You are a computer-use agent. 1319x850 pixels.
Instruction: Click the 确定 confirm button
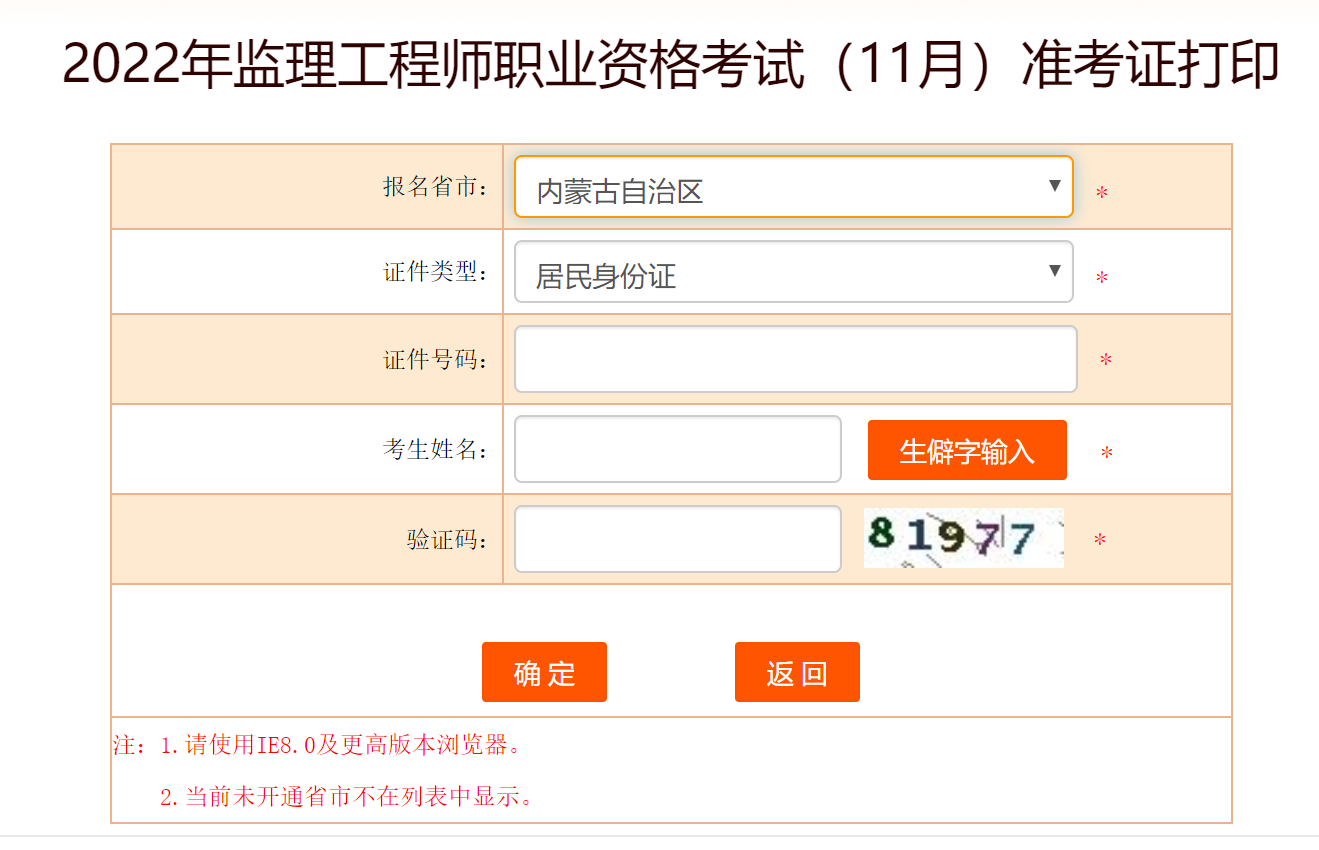544,672
